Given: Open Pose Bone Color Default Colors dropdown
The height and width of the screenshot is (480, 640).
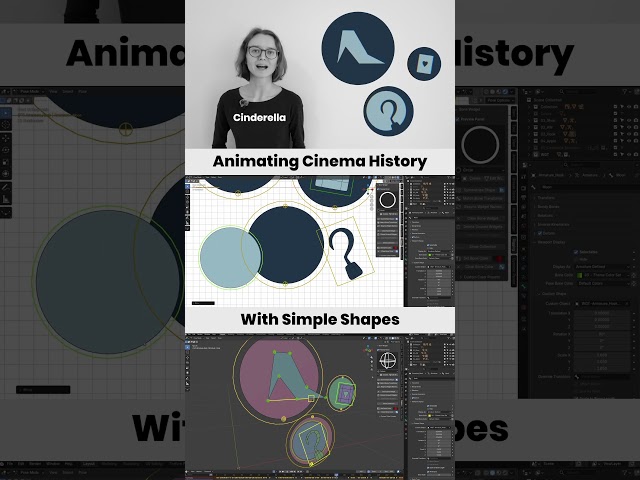Looking at the screenshot, I should pos(601,283).
